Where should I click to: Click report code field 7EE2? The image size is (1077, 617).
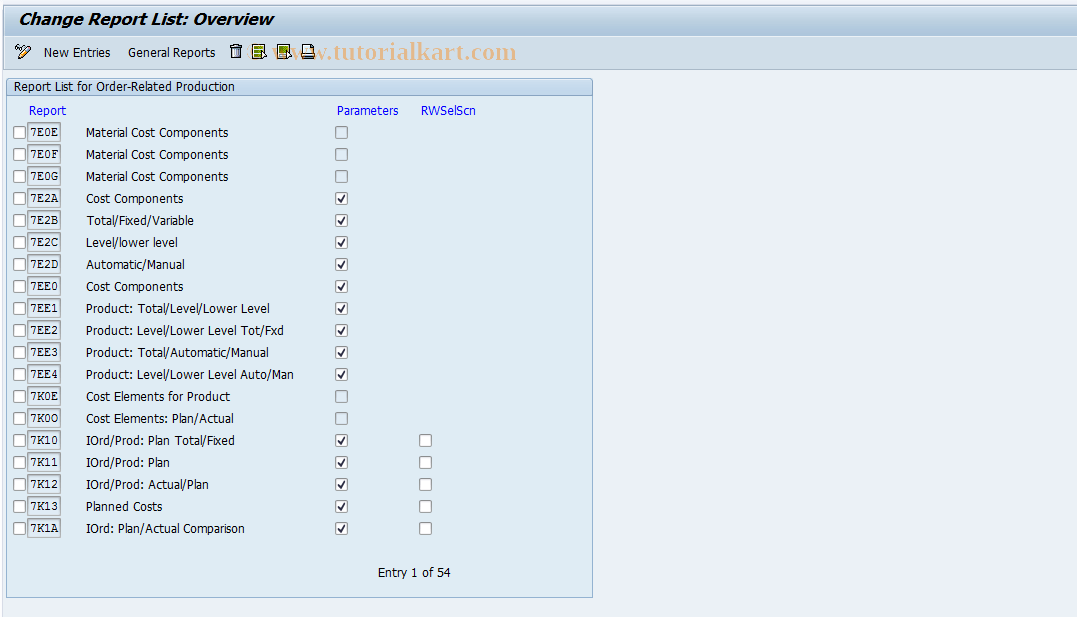44,330
